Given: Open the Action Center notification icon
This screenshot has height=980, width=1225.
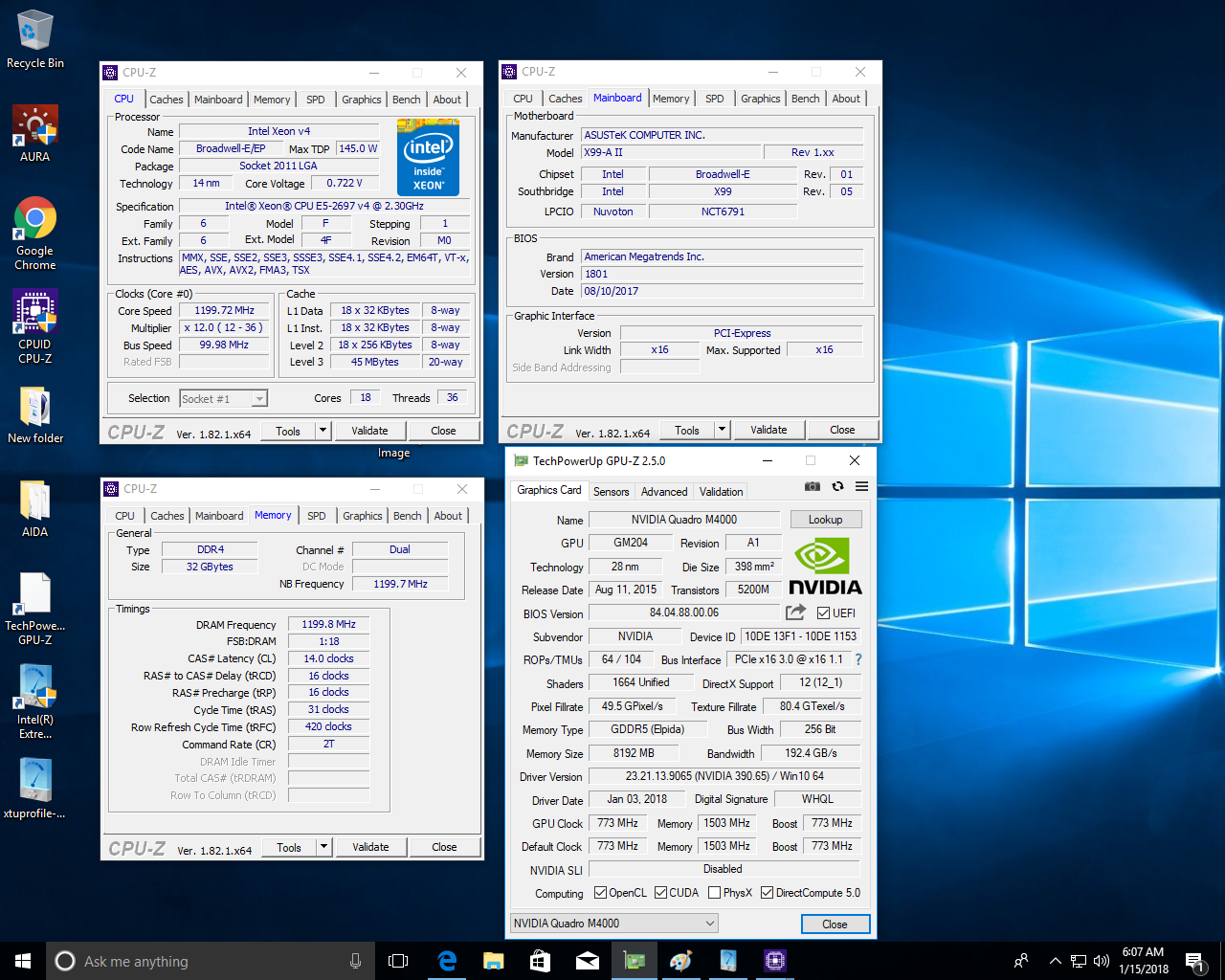Looking at the screenshot, I should [x=1194, y=961].
